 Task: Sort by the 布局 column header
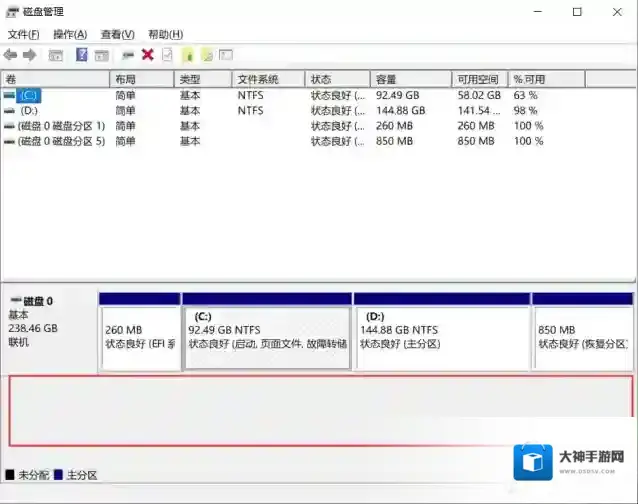coord(142,79)
